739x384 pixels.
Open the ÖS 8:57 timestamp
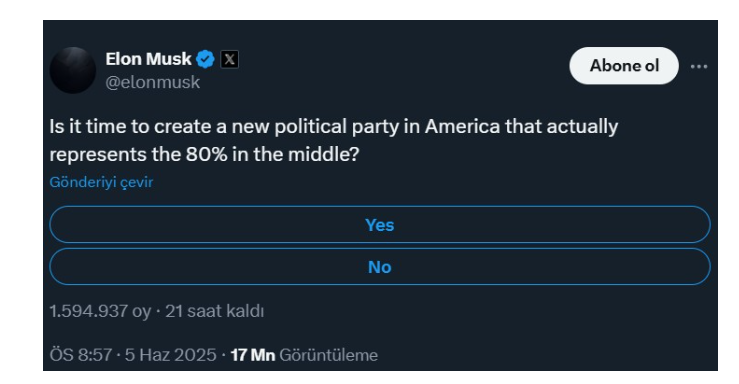point(81,355)
